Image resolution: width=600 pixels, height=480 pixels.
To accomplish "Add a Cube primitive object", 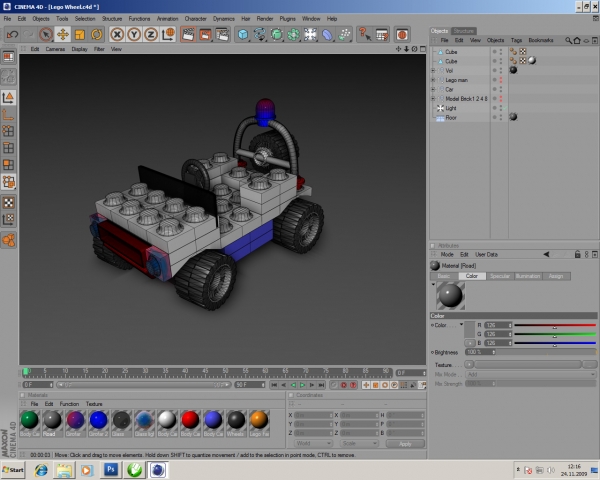I will pos(243,35).
